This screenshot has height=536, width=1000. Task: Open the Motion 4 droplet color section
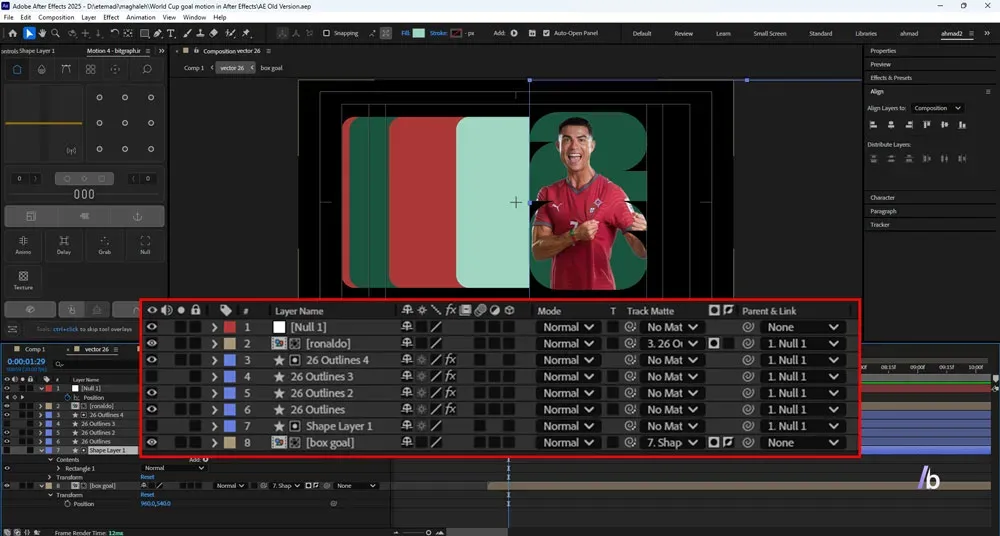click(41, 70)
